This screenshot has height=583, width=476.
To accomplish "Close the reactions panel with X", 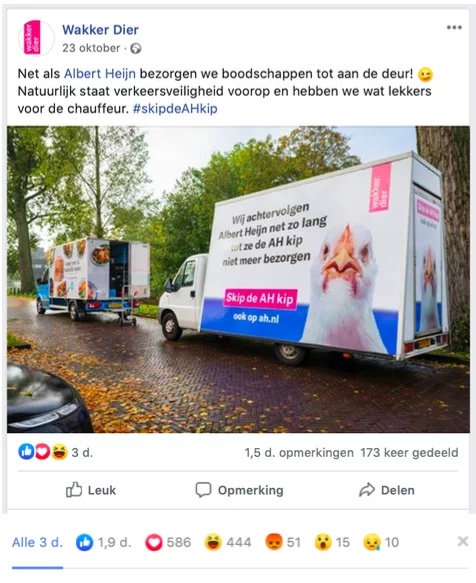I will (x=463, y=541).
